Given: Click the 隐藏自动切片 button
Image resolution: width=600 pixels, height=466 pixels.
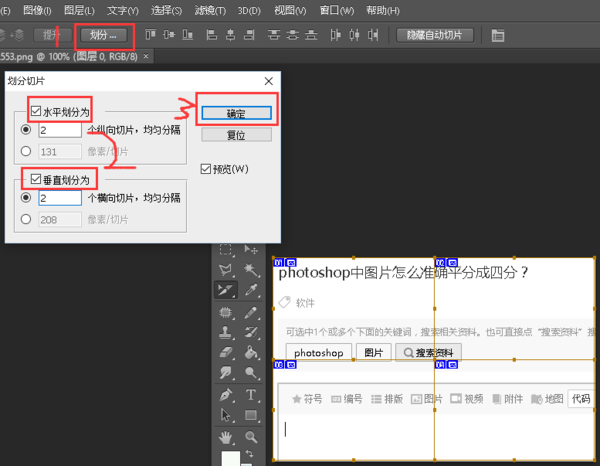Looking at the screenshot, I should [435, 35].
